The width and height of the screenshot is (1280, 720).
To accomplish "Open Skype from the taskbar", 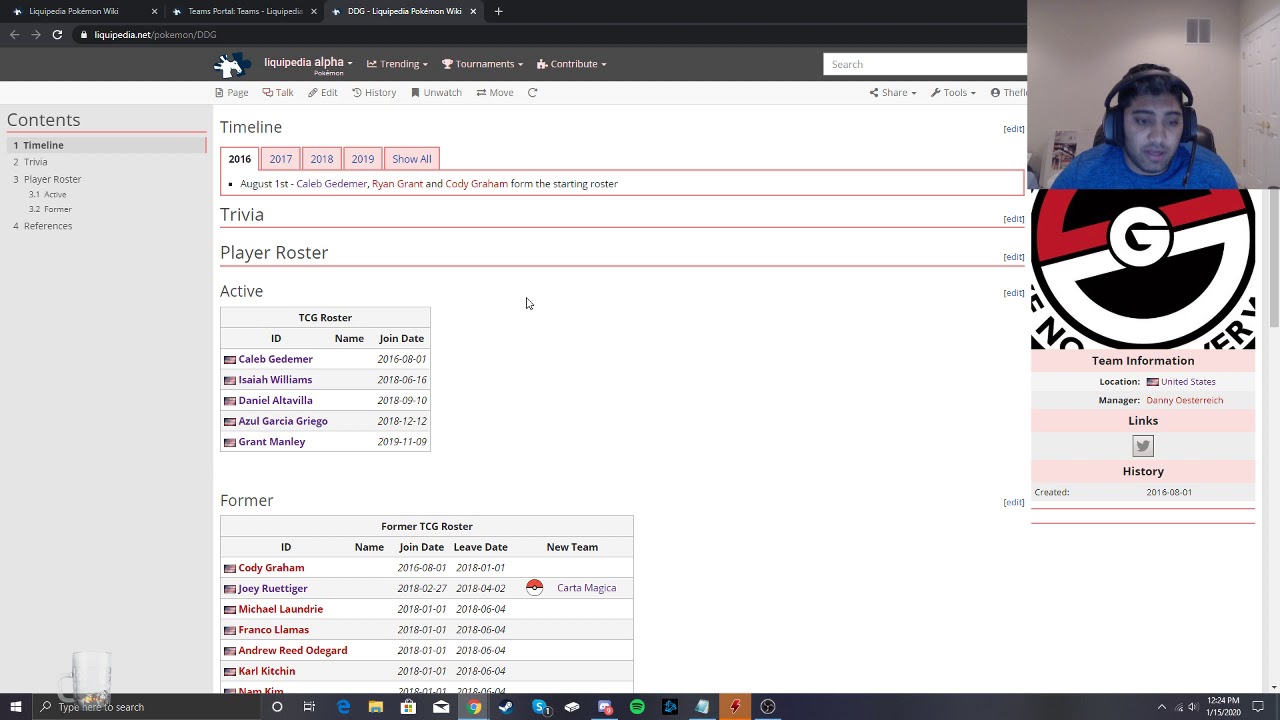I will 539,707.
